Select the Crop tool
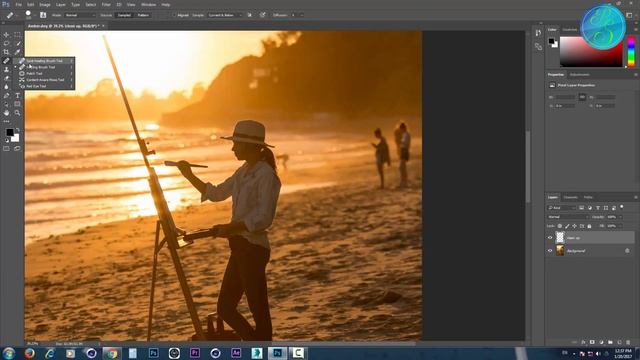This screenshot has width=640, height=360. coord(6,52)
